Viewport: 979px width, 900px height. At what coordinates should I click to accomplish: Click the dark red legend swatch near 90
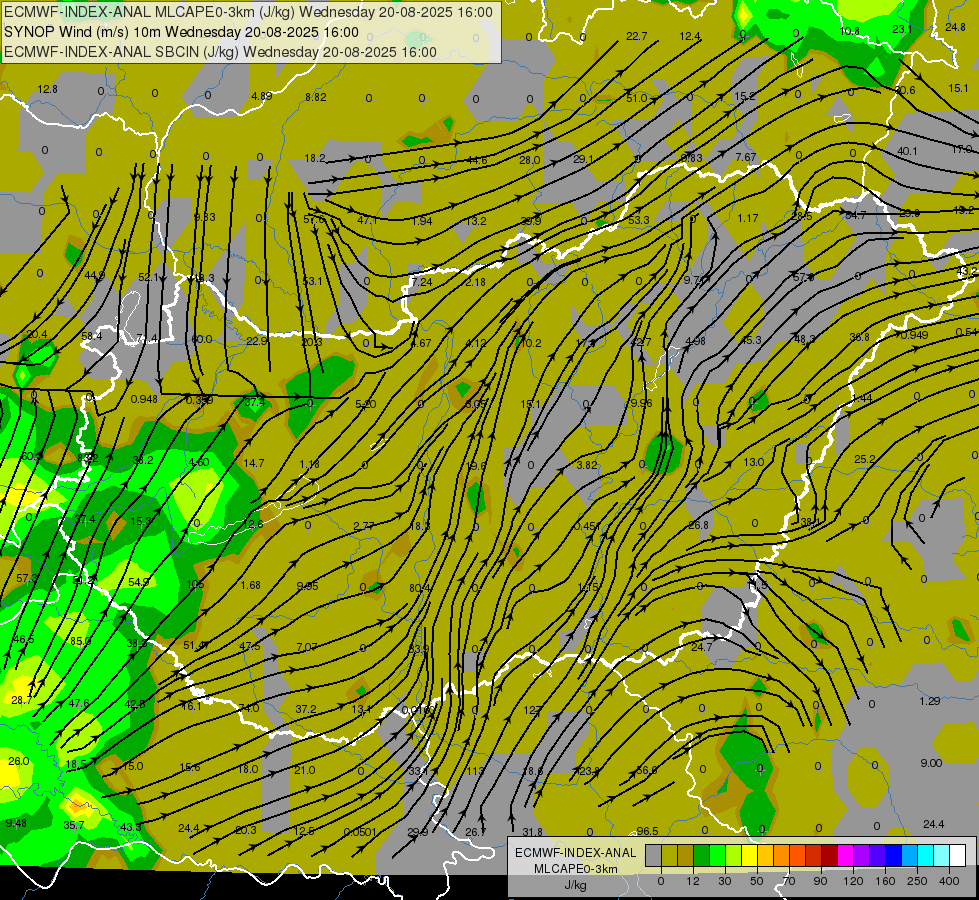coord(829,855)
